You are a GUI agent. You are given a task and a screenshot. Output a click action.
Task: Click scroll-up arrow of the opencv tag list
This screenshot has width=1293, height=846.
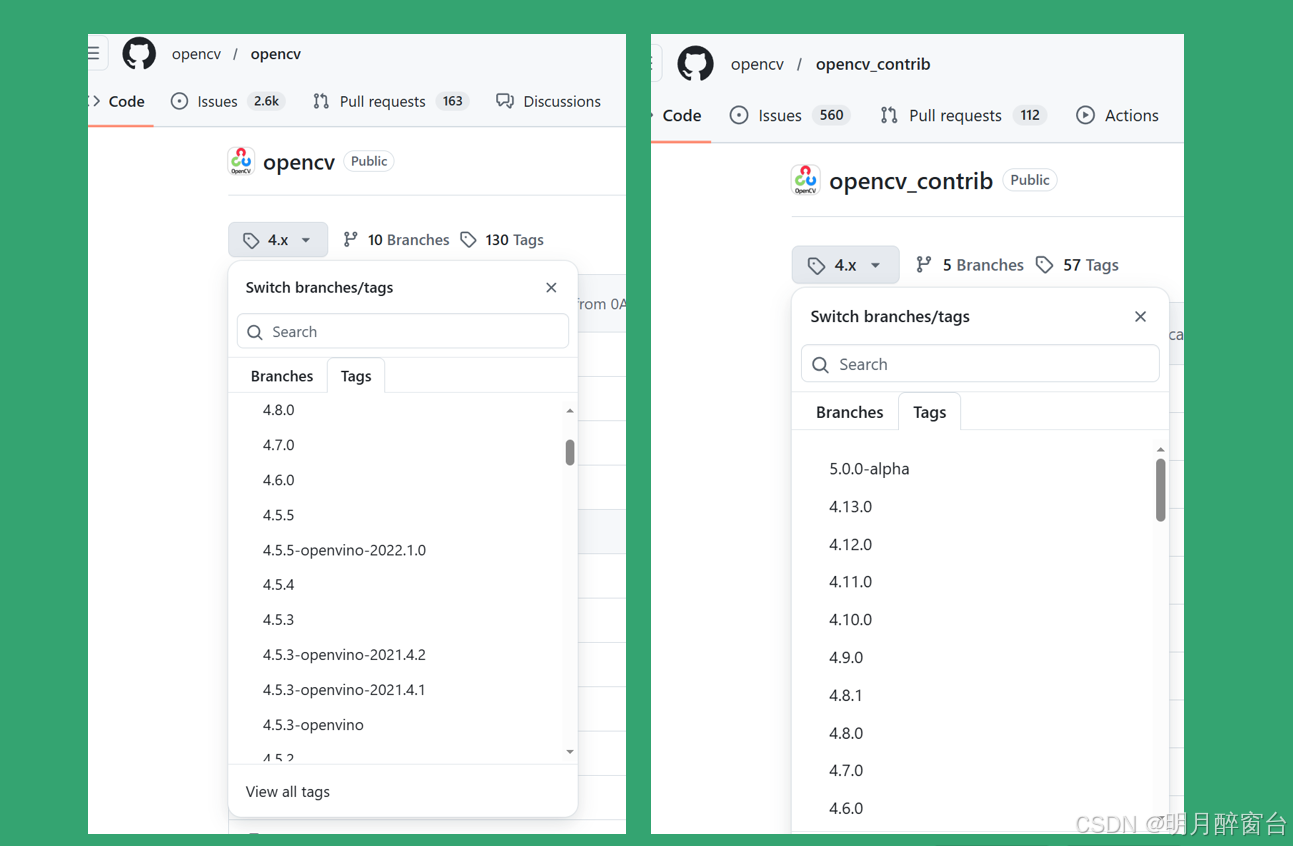(x=570, y=410)
